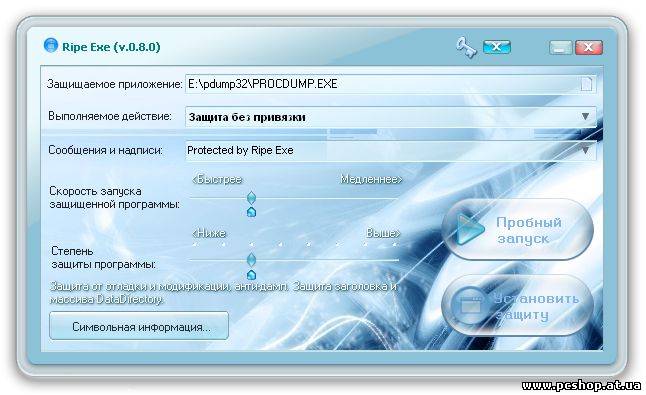The image size is (646, 395).
Task: Click the Ripe Exe globe logo icon
Action: click(x=51, y=45)
